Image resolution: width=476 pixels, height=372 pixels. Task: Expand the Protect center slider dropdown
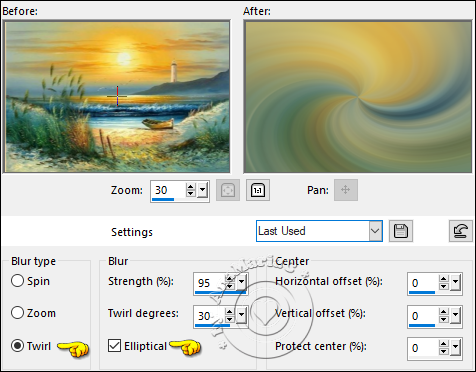click(455, 348)
